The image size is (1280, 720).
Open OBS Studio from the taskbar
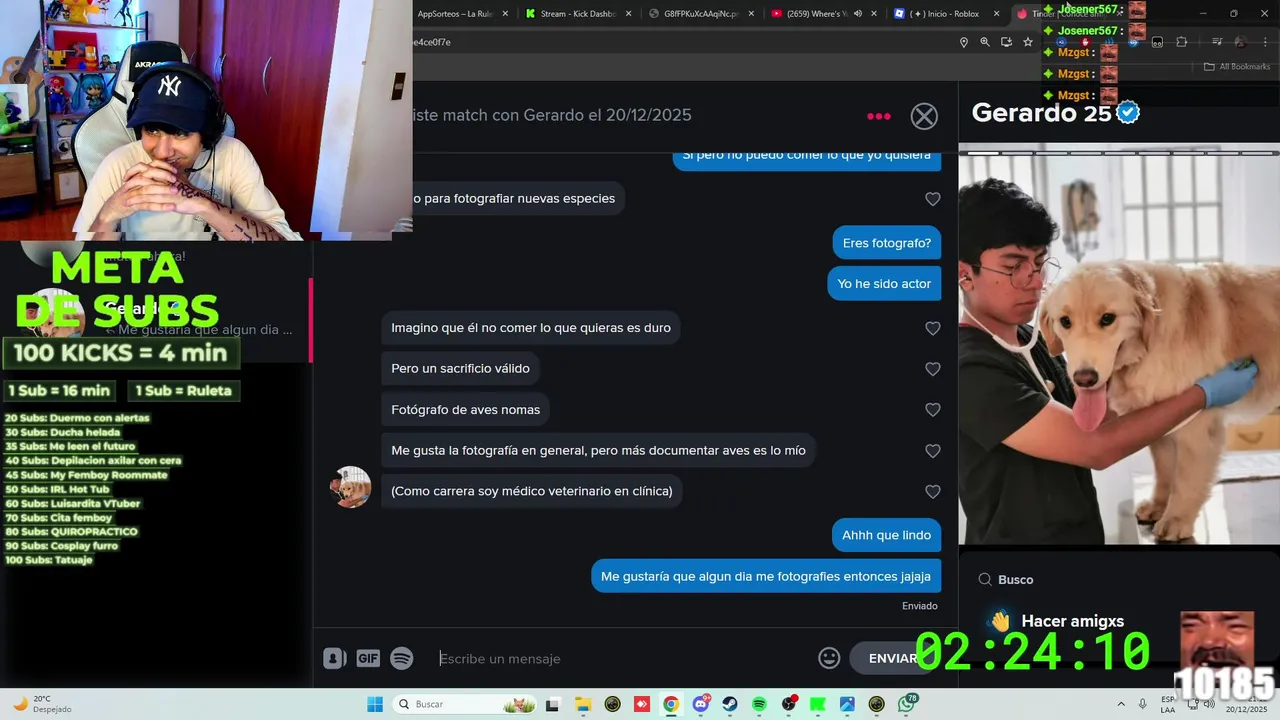coord(789,704)
